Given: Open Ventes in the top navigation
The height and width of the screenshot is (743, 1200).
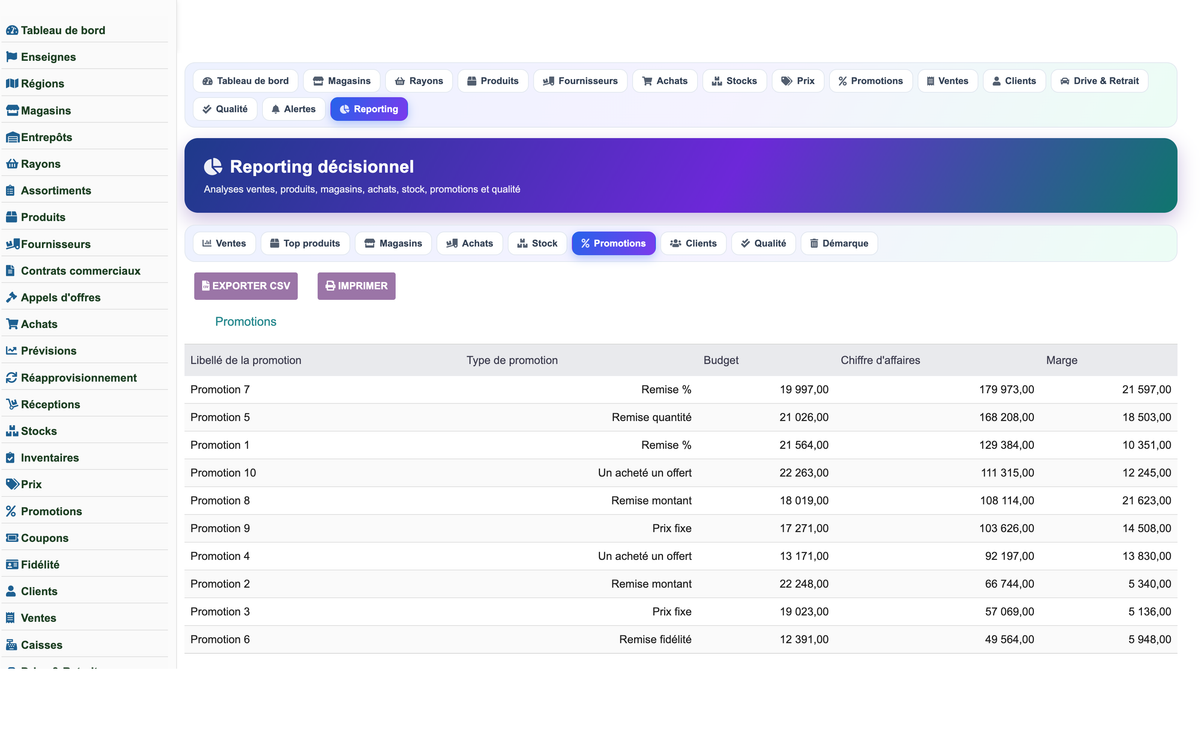Looking at the screenshot, I should tap(948, 81).
